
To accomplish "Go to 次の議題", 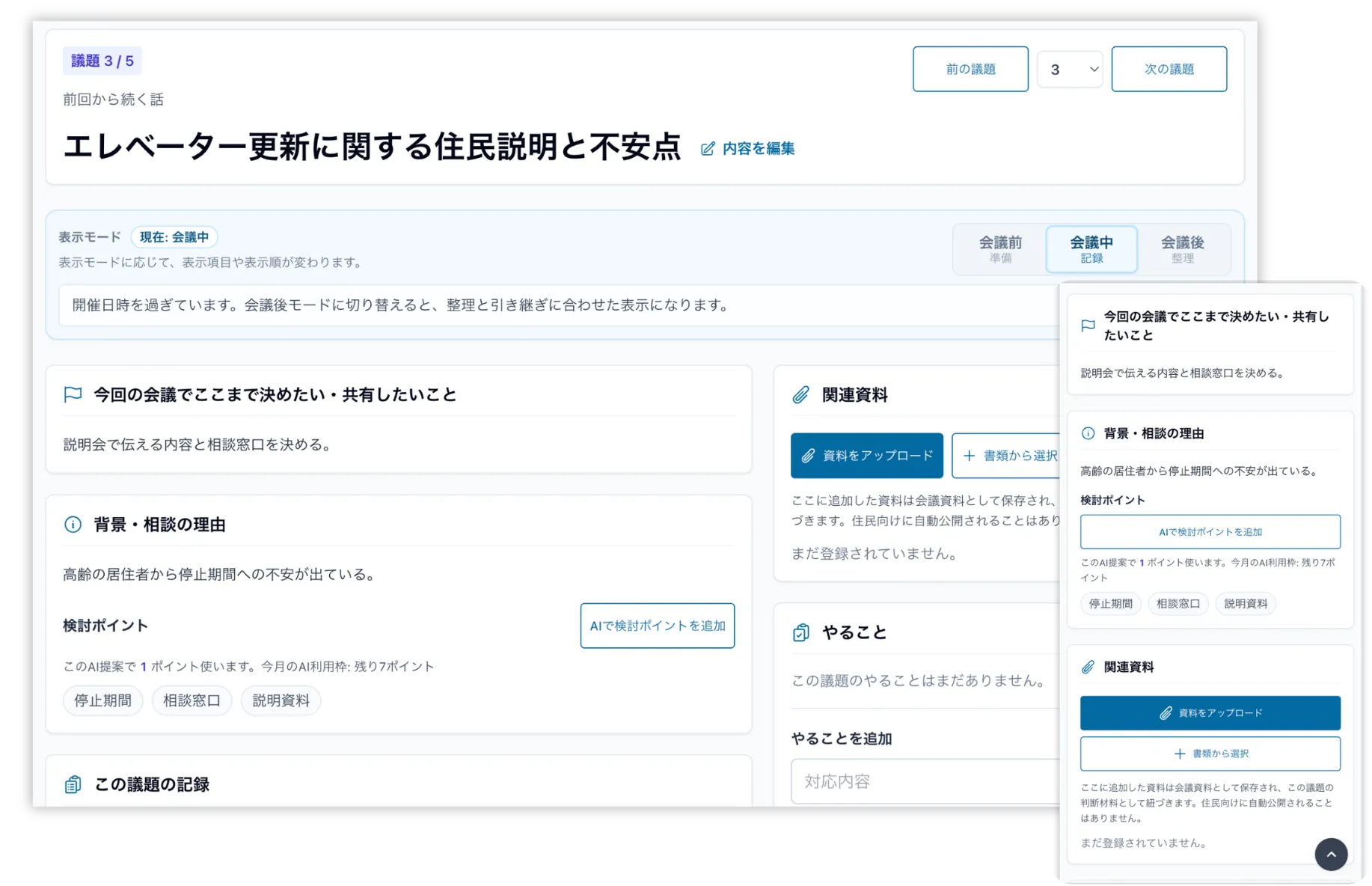I will pyautogui.click(x=1169, y=69).
